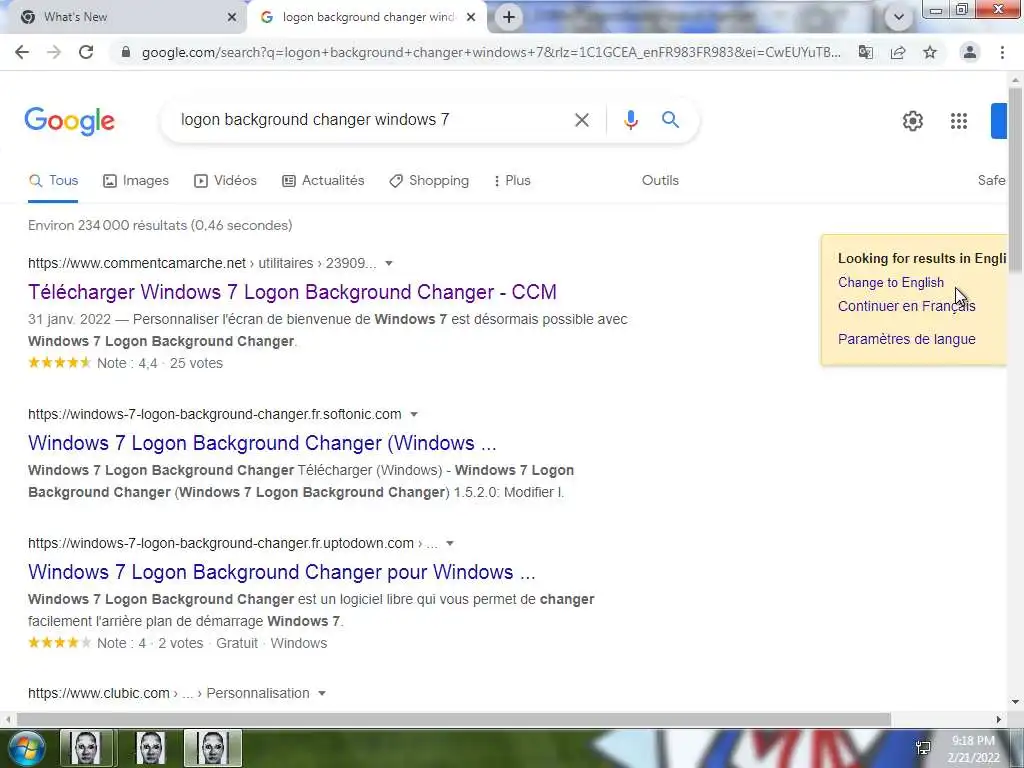Close the What's New tab

click(x=232, y=17)
